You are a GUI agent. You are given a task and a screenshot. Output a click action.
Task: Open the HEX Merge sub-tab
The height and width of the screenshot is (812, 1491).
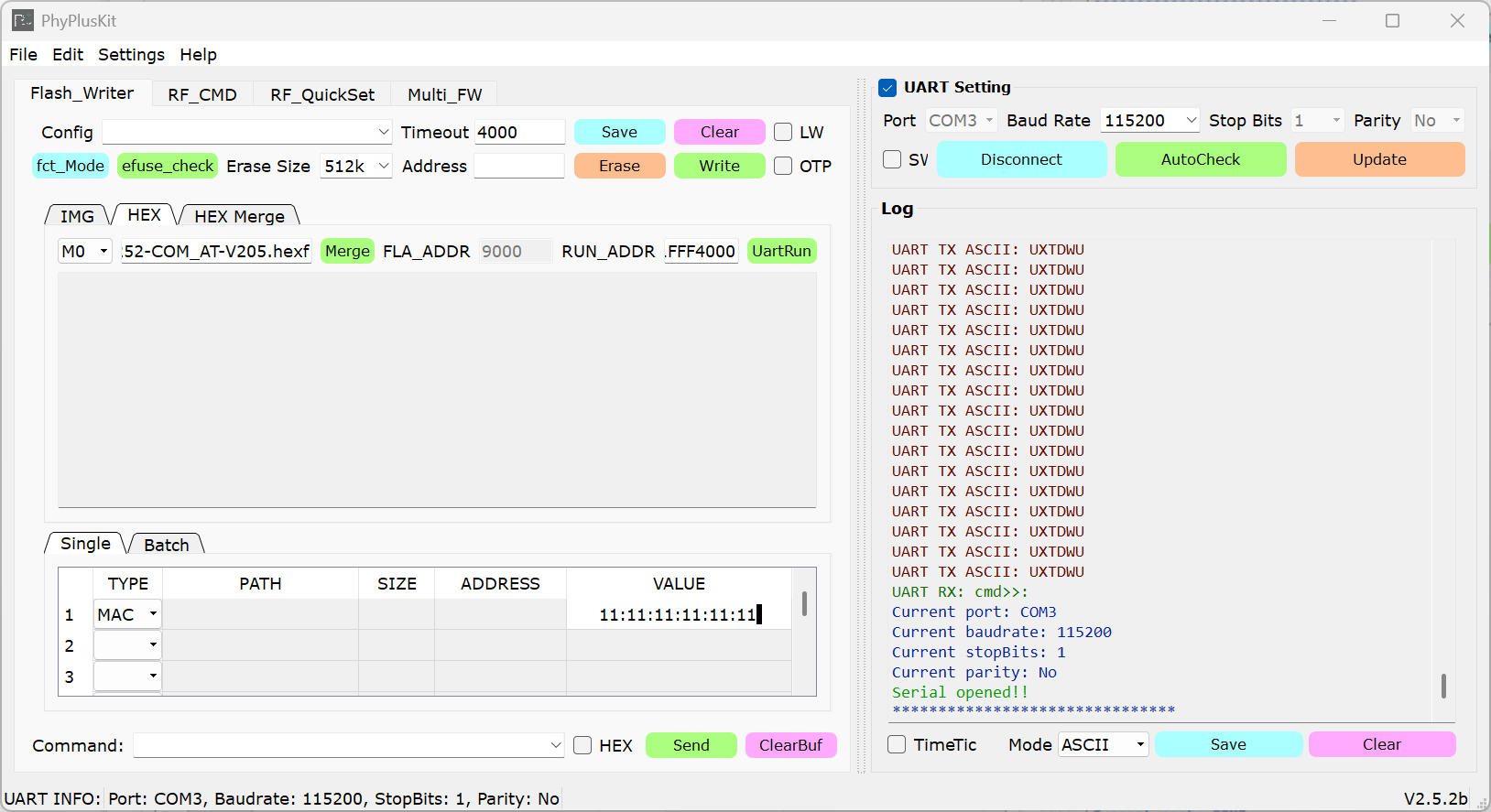239,216
